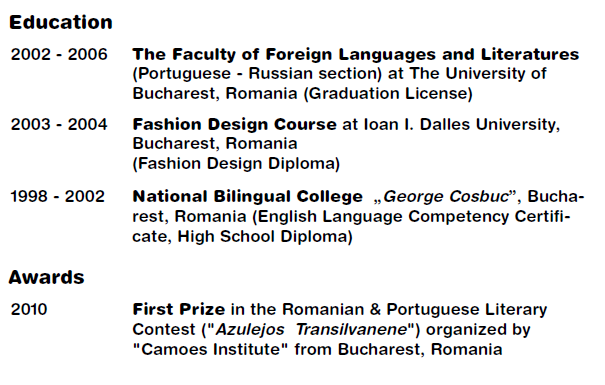This screenshot has width=605, height=385.
Task: Click the italic 'George Cosbuc' name
Action: [x=446, y=196]
